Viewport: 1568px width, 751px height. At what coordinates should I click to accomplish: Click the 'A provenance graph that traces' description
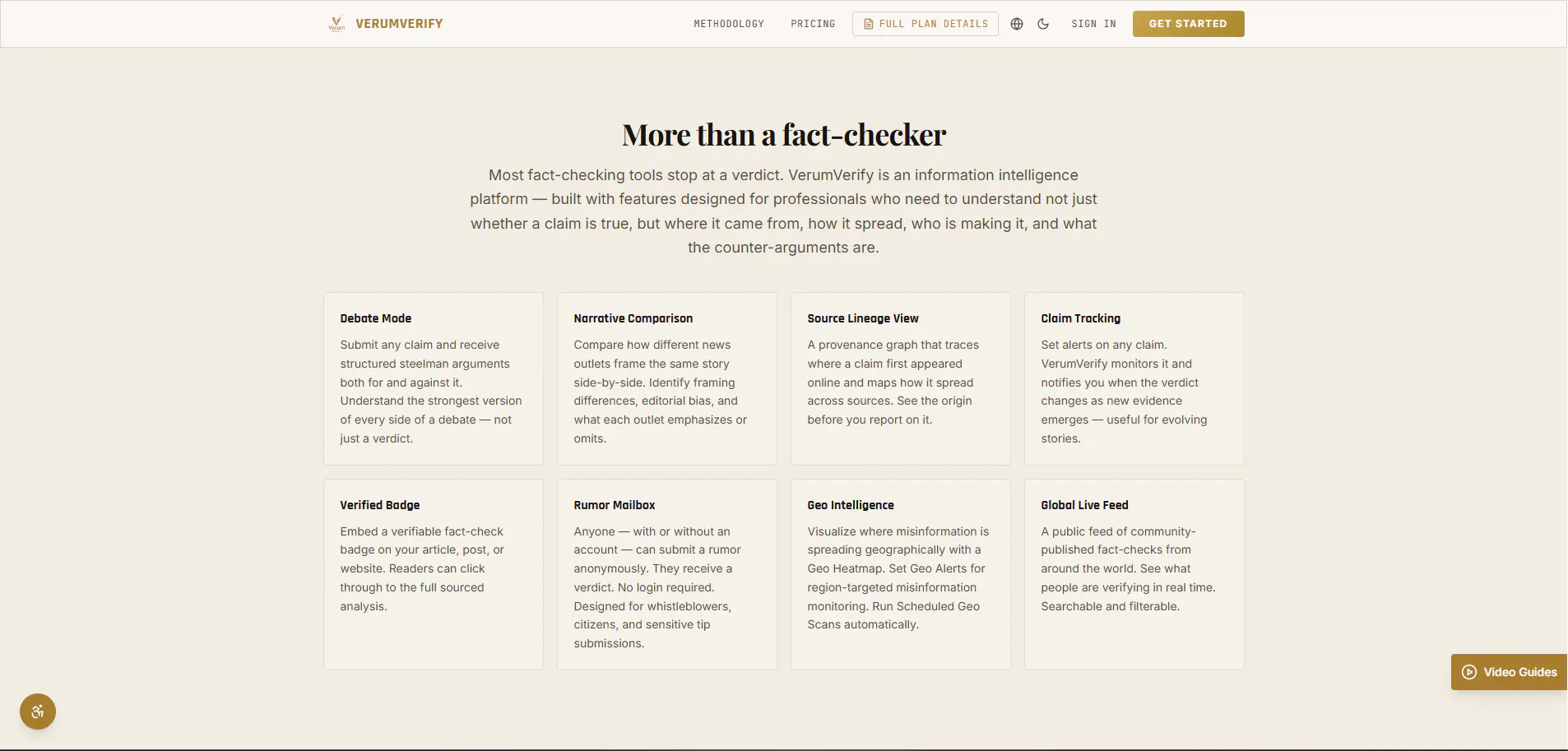893,382
